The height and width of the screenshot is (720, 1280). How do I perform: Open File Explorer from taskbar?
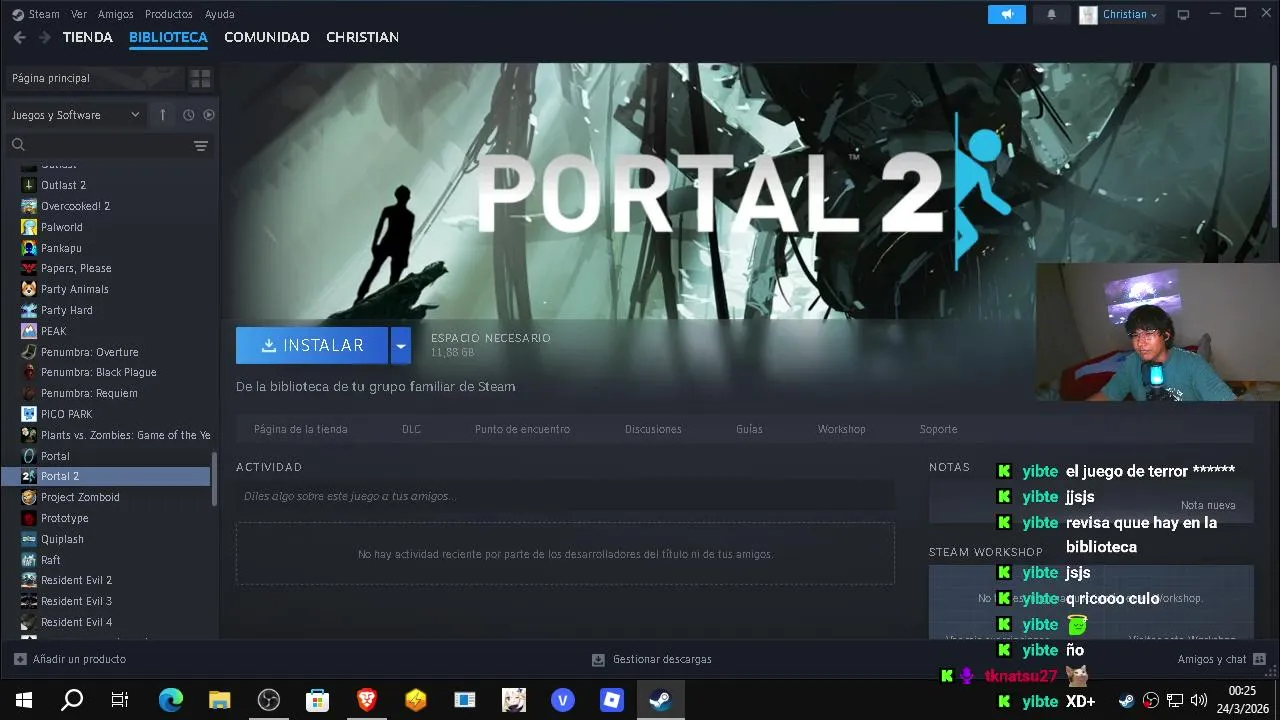[x=220, y=700]
